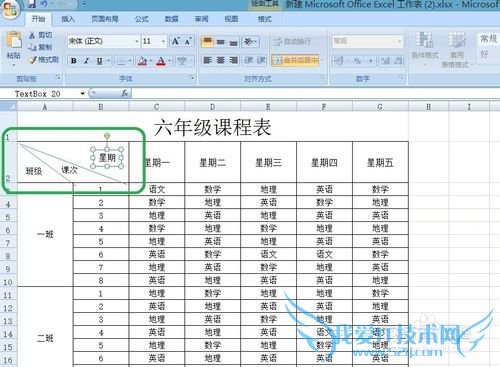500x367 pixels.
Task: Copy the selection (复制)
Action: tap(41, 47)
